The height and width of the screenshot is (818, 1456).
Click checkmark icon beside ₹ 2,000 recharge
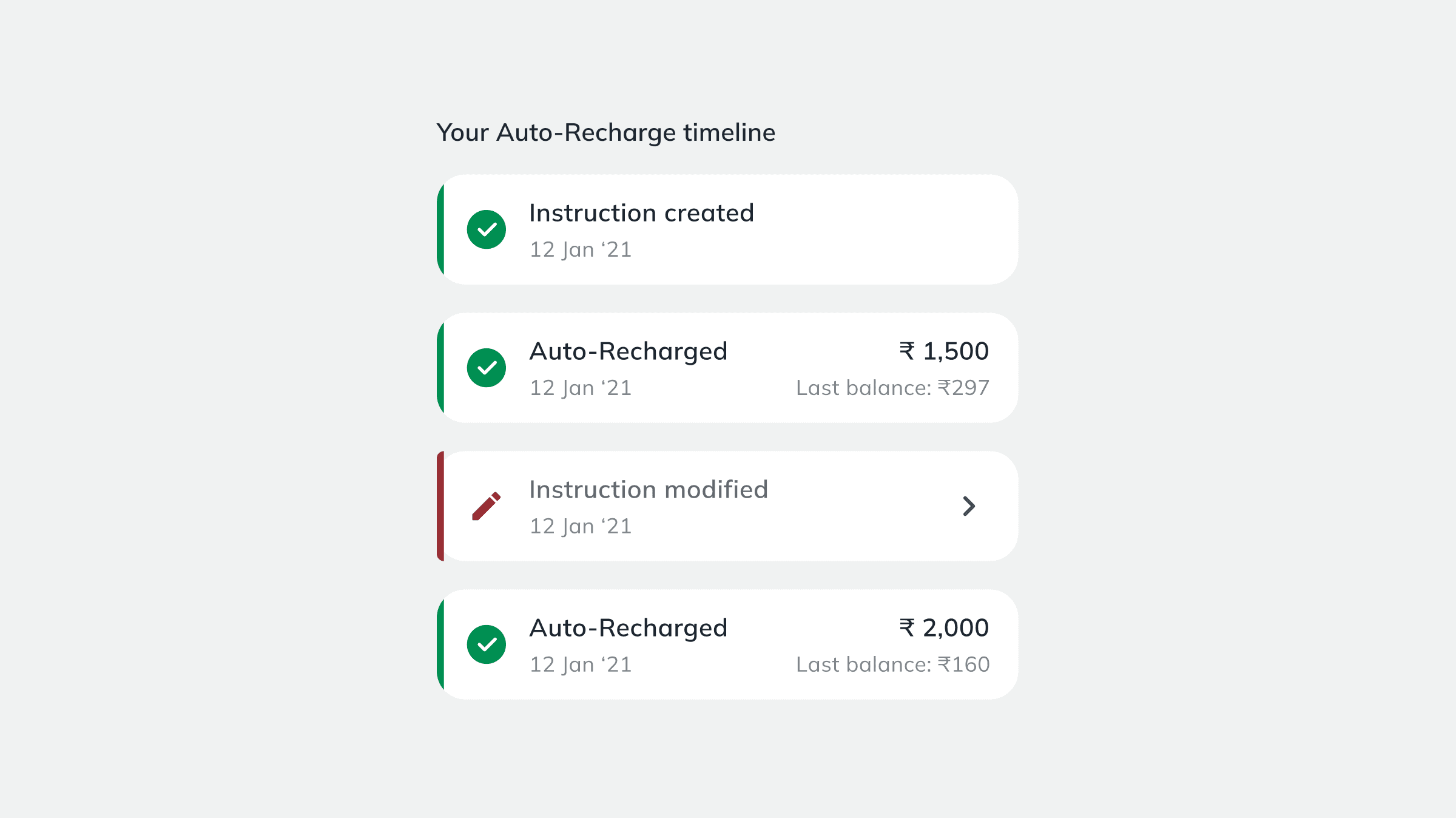487,644
